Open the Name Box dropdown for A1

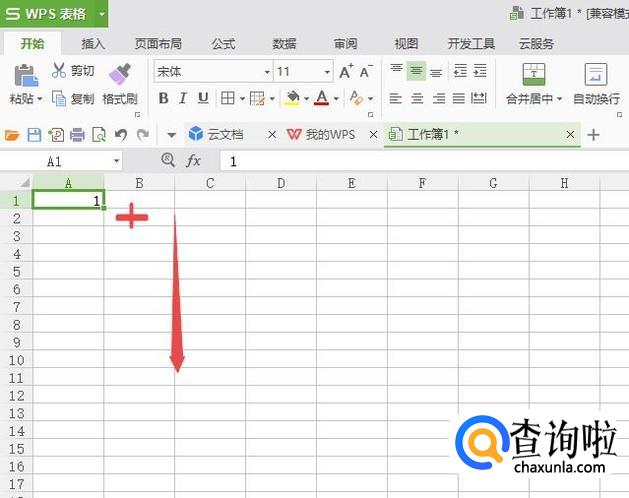click(x=117, y=161)
